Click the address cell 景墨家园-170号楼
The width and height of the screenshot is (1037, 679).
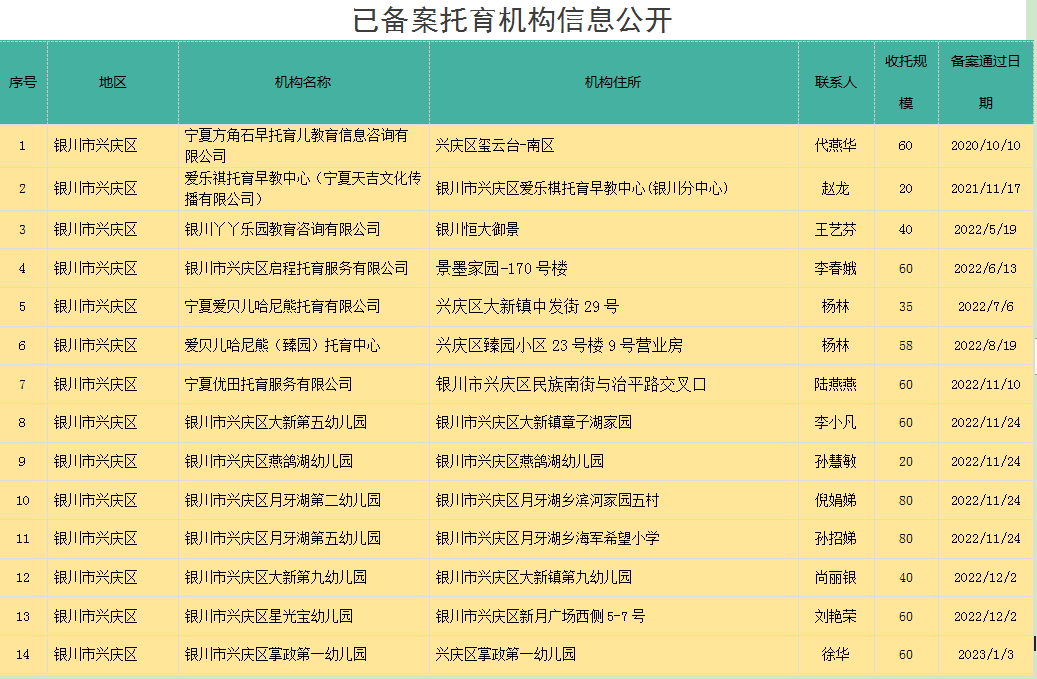[x=502, y=268]
